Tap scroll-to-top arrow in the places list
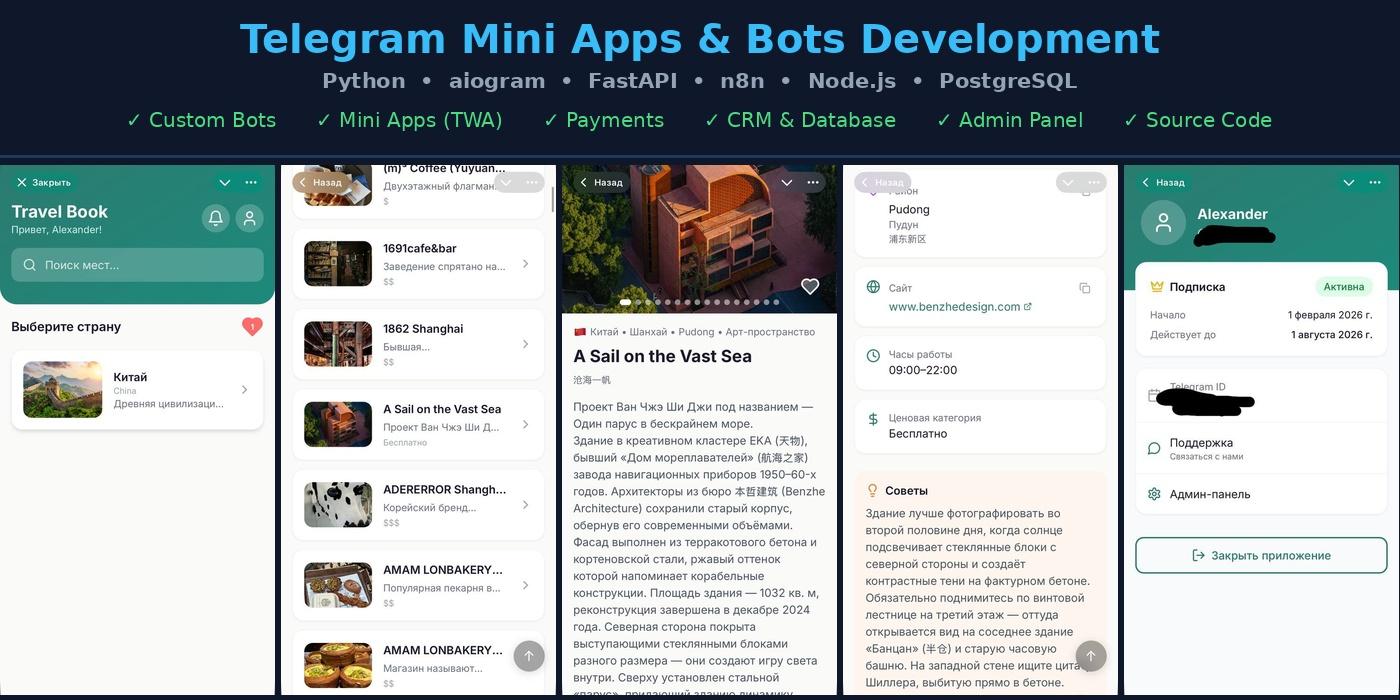This screenshot has height=700, width=1400. tap(529, 656)
